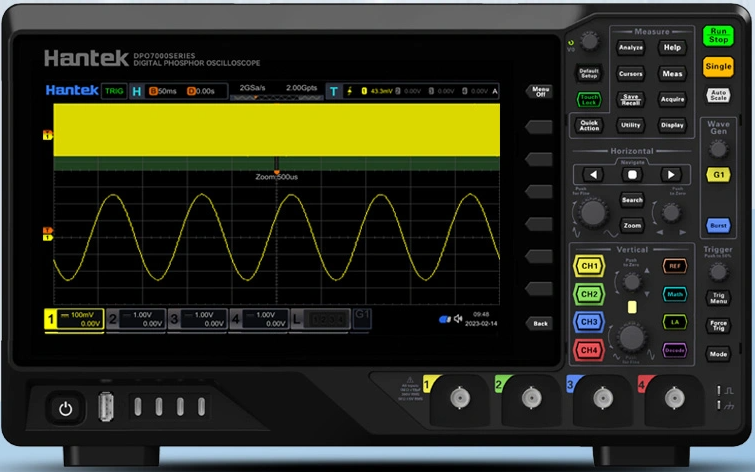Toggle the Zoom key in Horizontal
This screenshot has height=472, width=755.
tap(632, 225)
